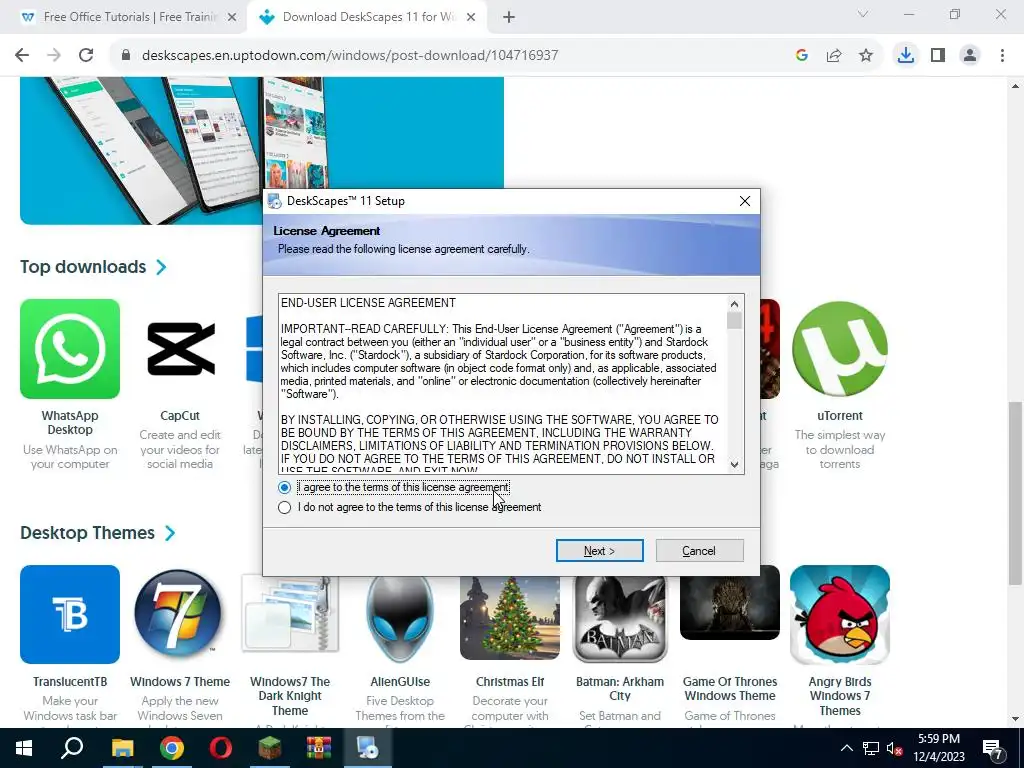1024x768 pixels.
Task: Click the TranslucentTB title text
Action: pyautogui.click(x=70, y=682)
